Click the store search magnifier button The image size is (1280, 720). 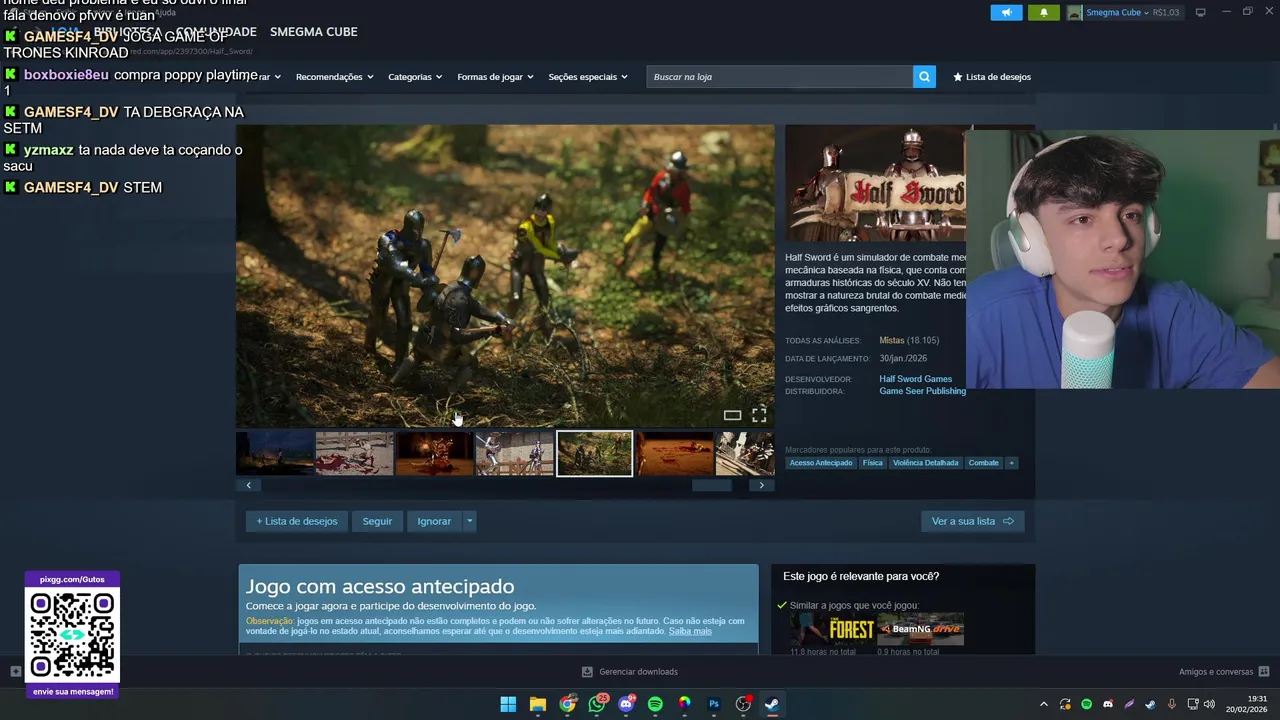click(924, 77)
